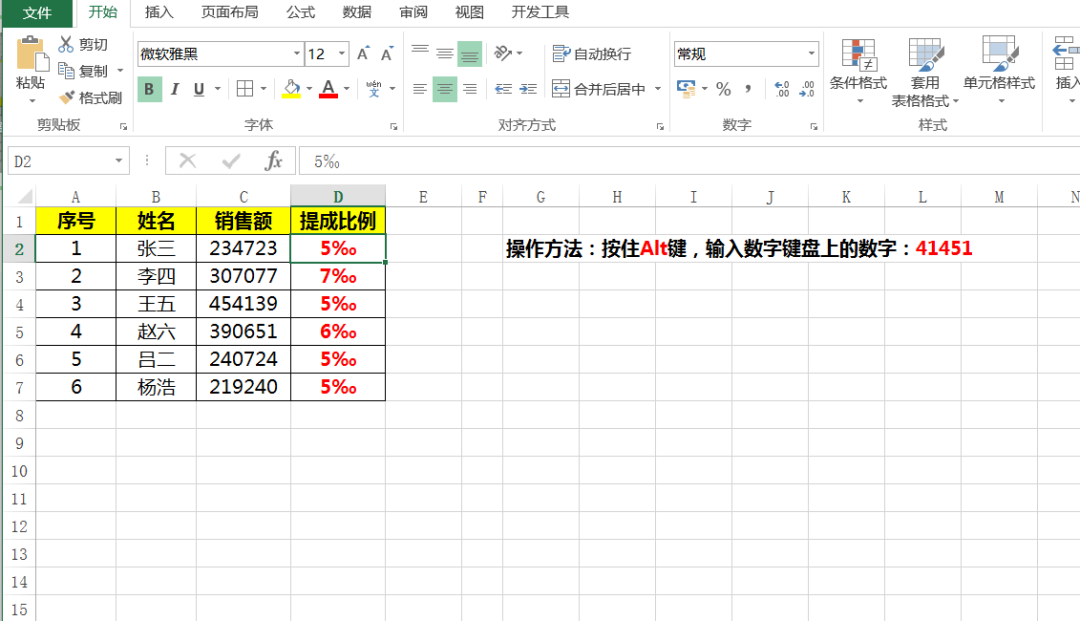Switch to the 审阅 tab

point(413,12)
